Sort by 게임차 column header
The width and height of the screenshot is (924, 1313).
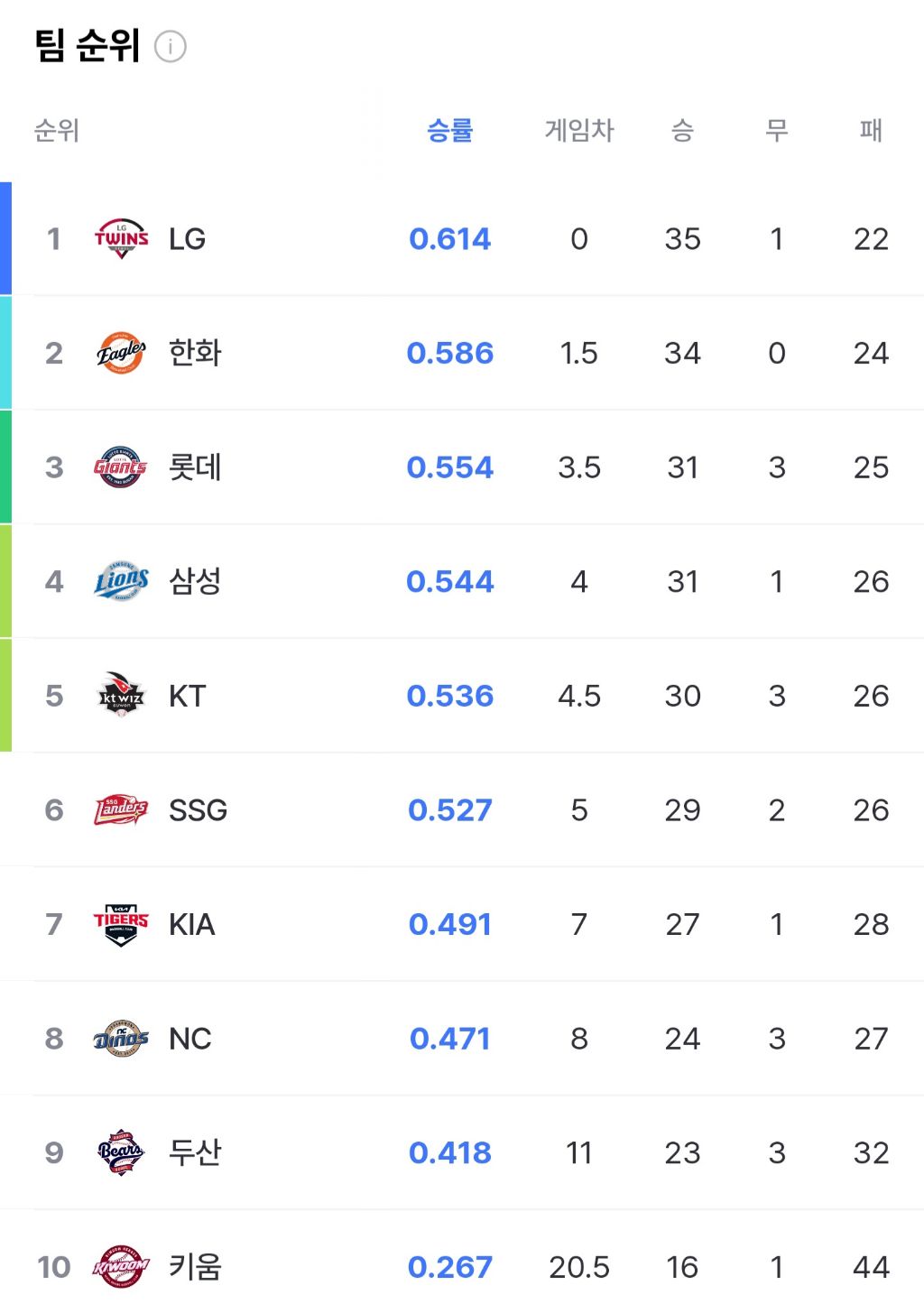point(579,131)
